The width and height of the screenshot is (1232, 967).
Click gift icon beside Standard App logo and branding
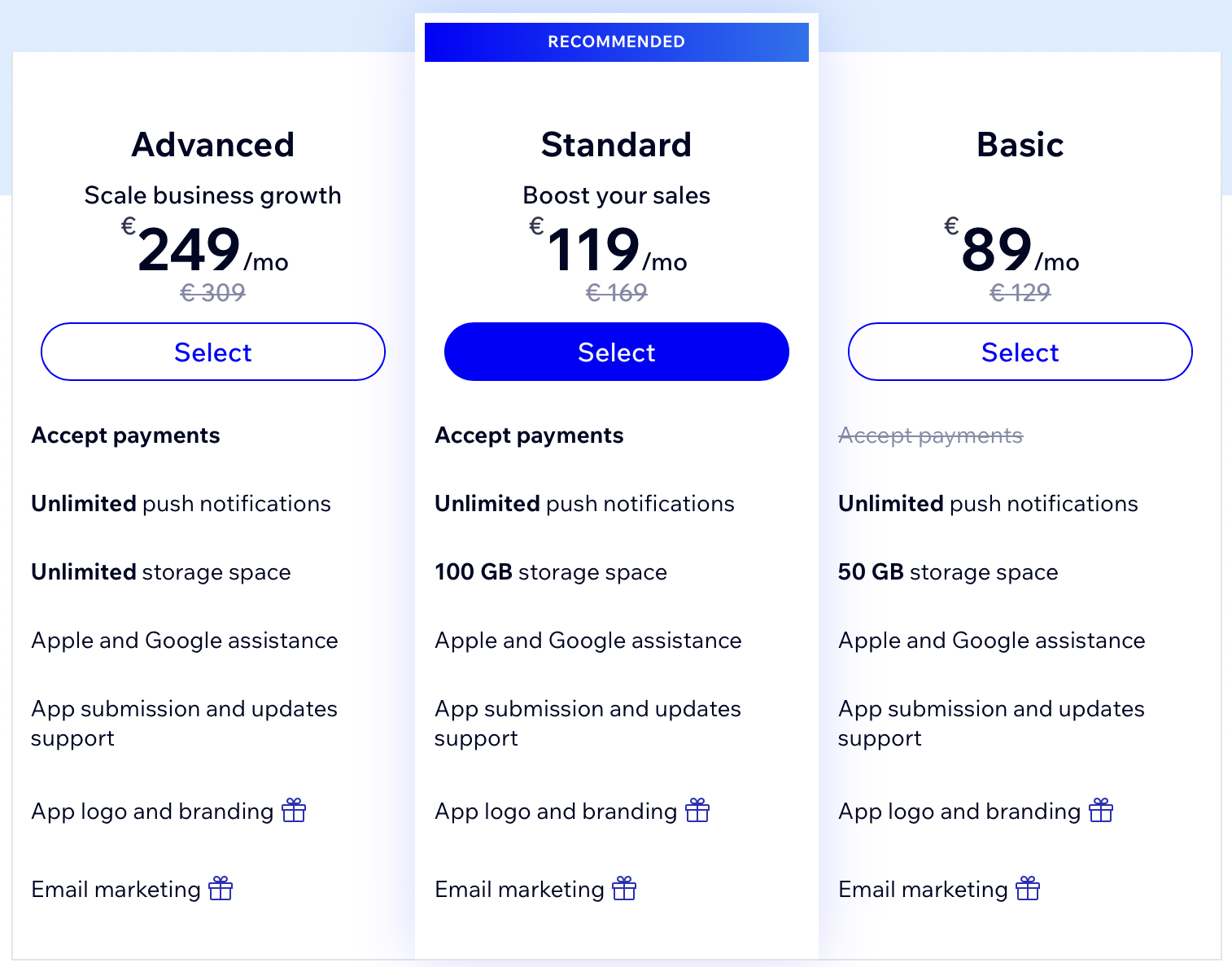coord(697,810)
